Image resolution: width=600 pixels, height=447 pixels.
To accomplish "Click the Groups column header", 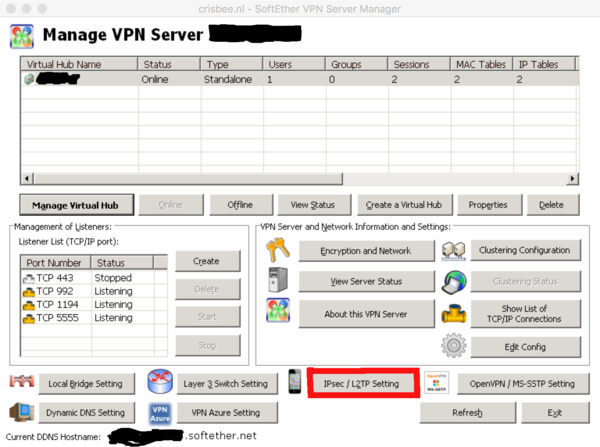I will click(x=356, y=64).
